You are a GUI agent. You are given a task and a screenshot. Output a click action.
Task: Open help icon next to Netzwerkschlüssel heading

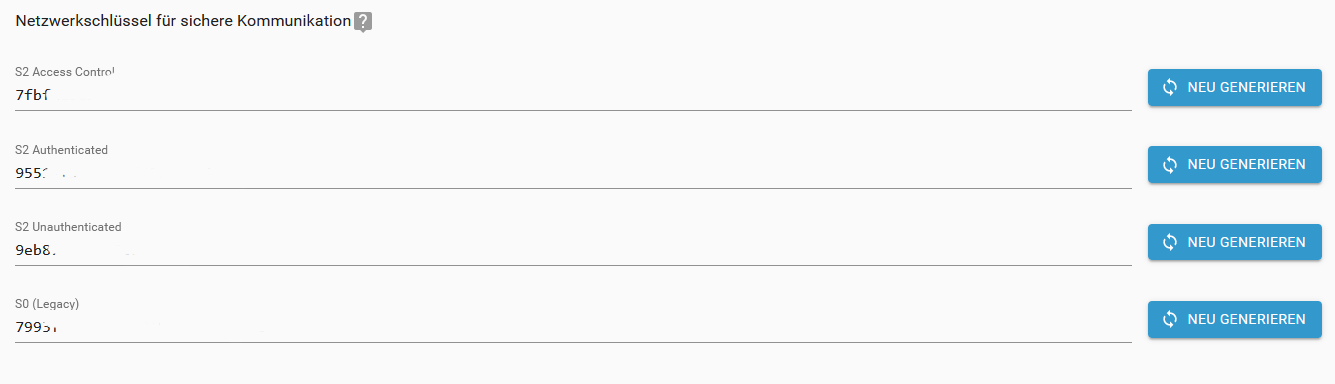pyautogui.click(x=364, y=22)
